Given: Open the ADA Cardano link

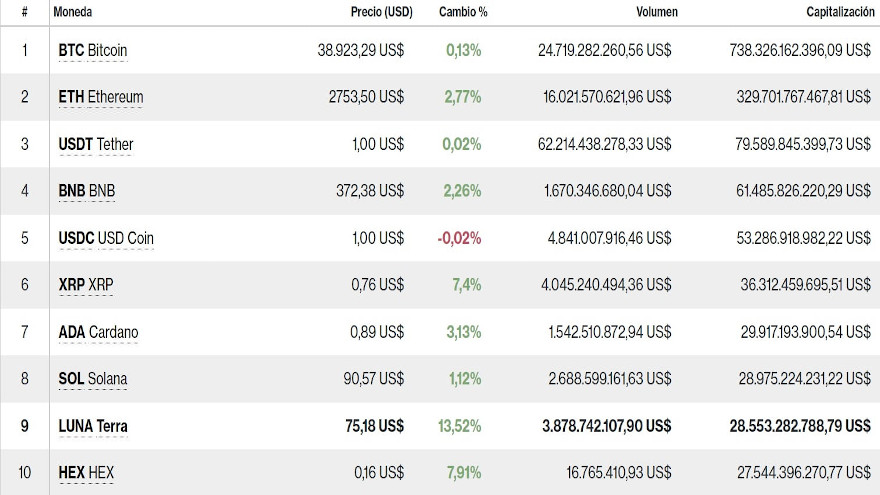Looking at the screenshot, I should pyautogui.click(x=98, y=332).
